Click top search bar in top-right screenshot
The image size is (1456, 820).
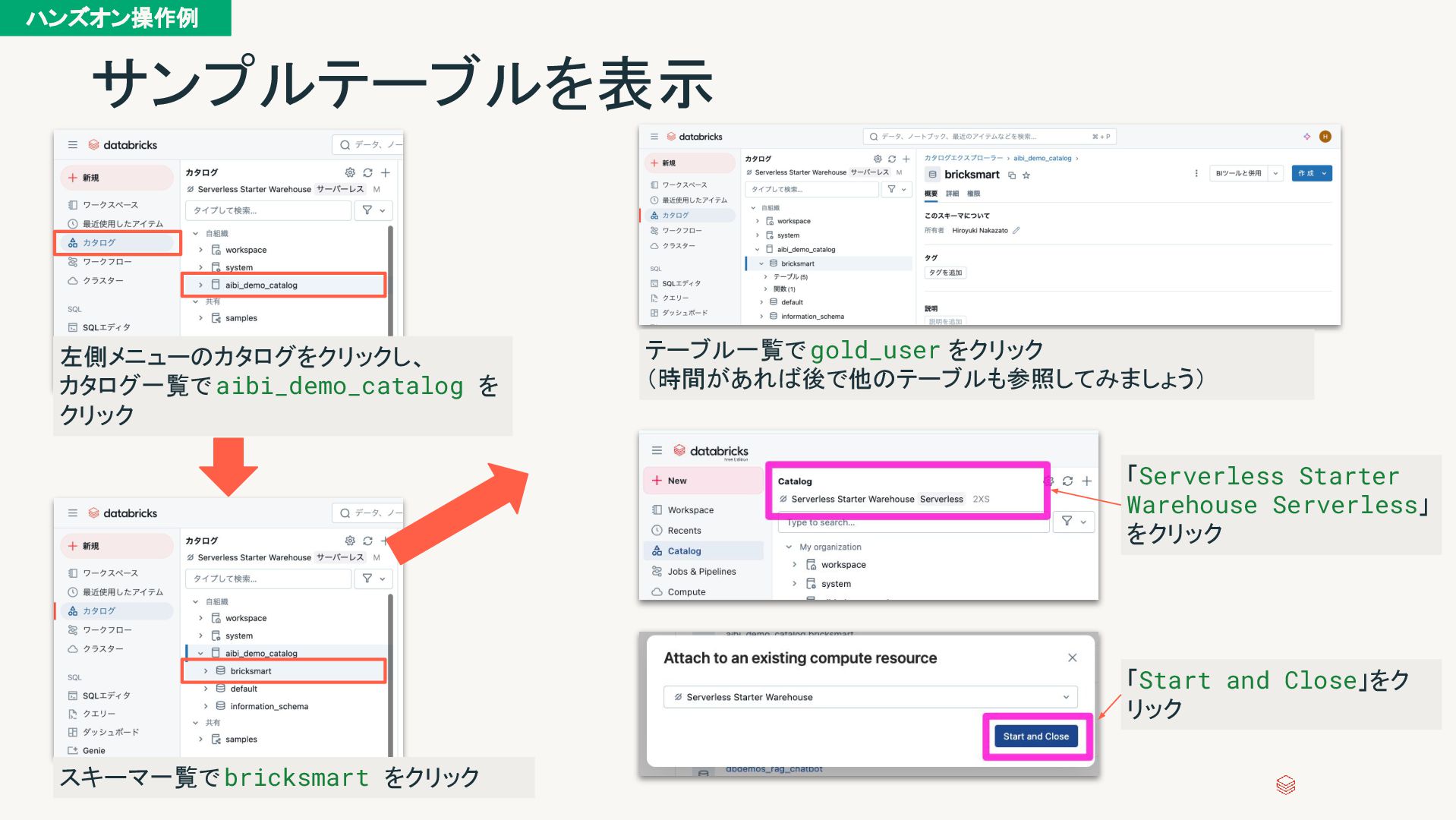(x=989, y=137)
